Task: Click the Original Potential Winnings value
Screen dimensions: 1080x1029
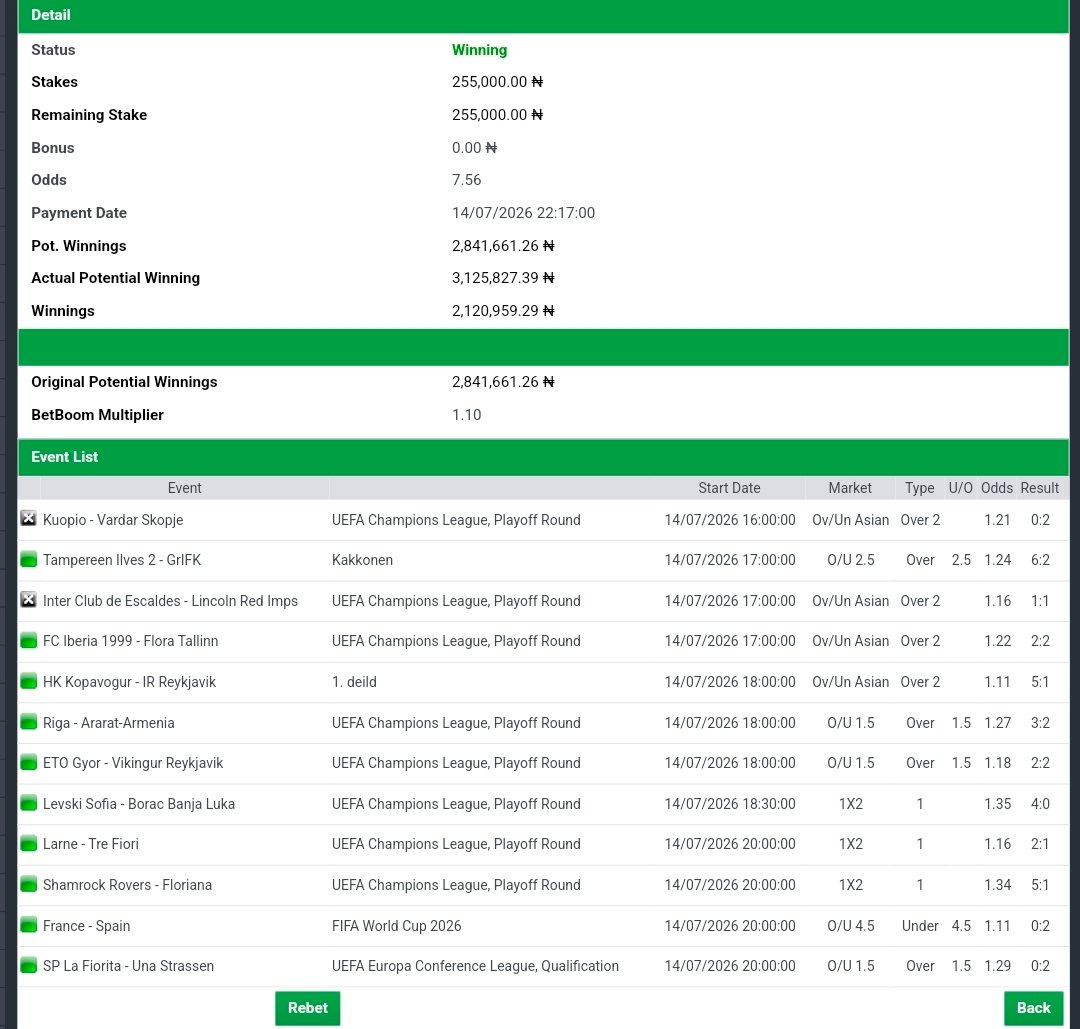Action: pos(503,382)
